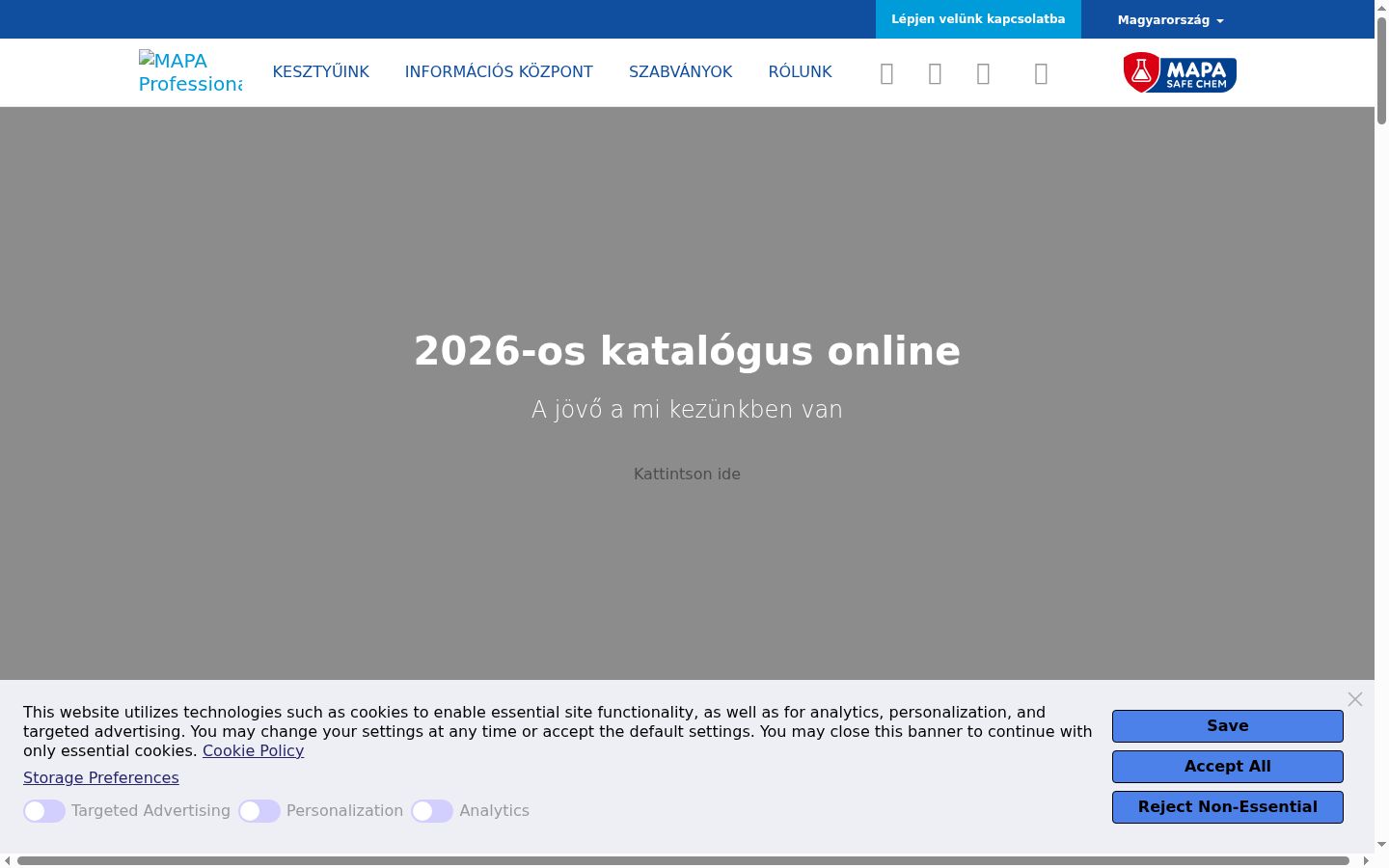Enable the Personalization switch

(259, 811)
